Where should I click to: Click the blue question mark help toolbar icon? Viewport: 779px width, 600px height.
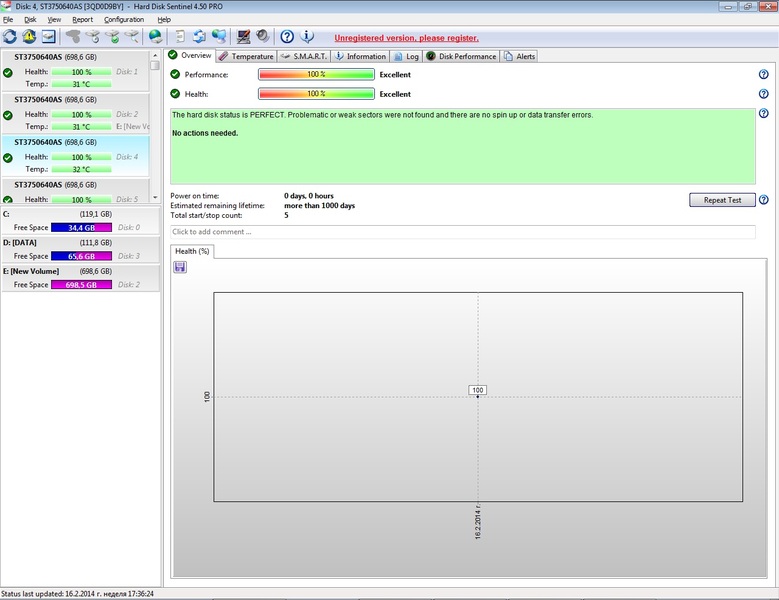click(287, 36)
